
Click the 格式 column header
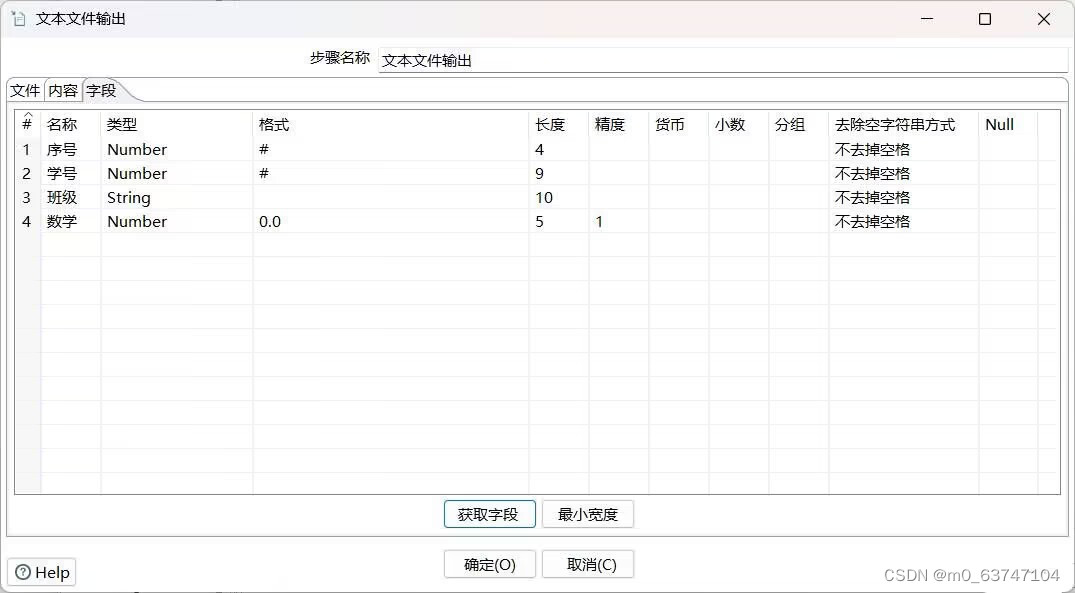click(x=390, y=124)
